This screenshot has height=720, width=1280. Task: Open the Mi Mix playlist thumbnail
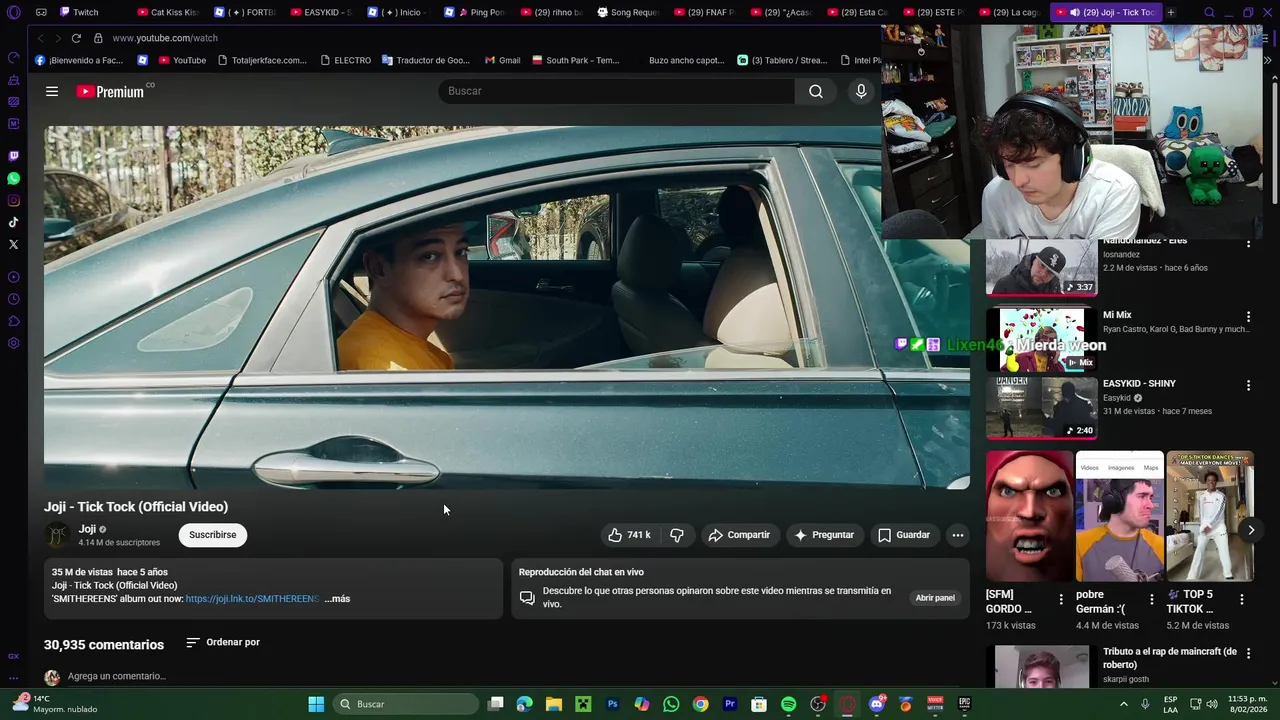tap(1041, 340)
